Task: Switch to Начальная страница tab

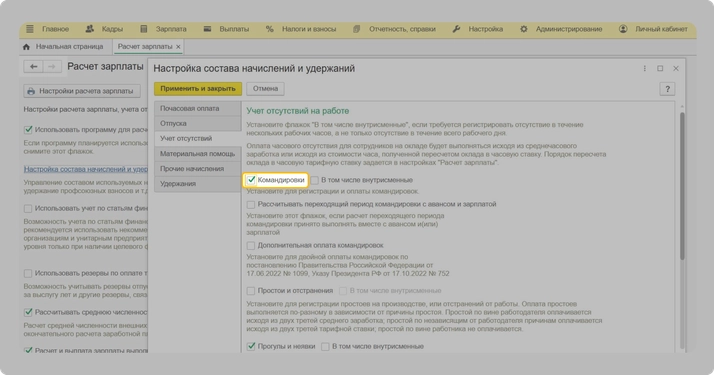Action: click(x=69, y=46)
